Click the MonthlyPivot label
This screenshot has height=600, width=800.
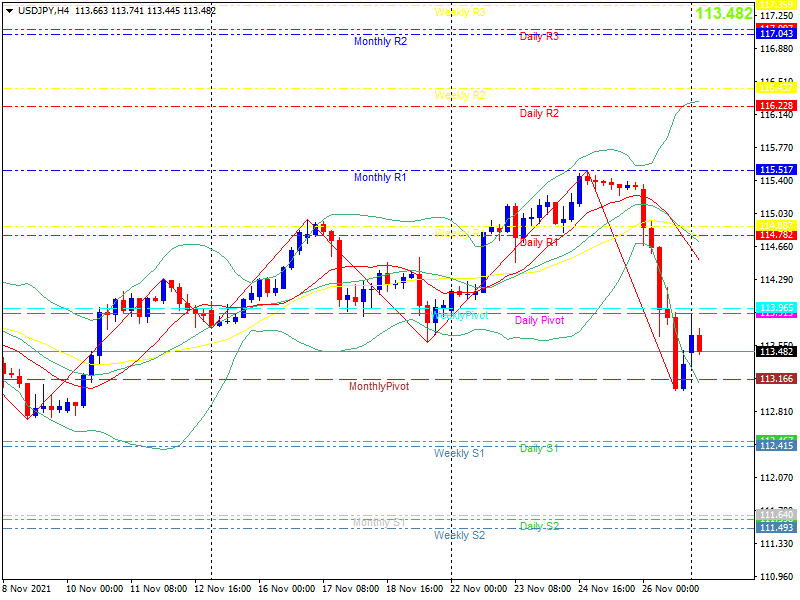tap(379, 386)
